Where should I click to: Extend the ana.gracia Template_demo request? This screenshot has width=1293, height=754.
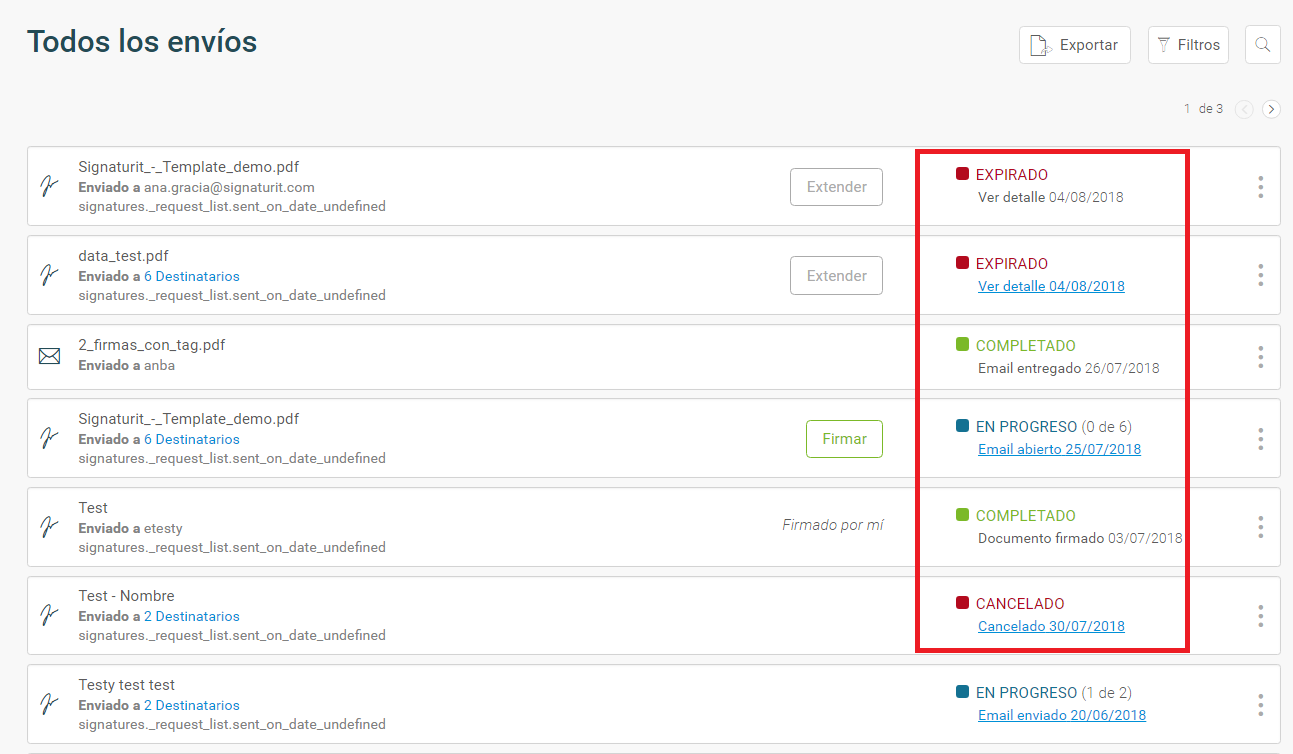pyautogui.click(x=836, y=187)
